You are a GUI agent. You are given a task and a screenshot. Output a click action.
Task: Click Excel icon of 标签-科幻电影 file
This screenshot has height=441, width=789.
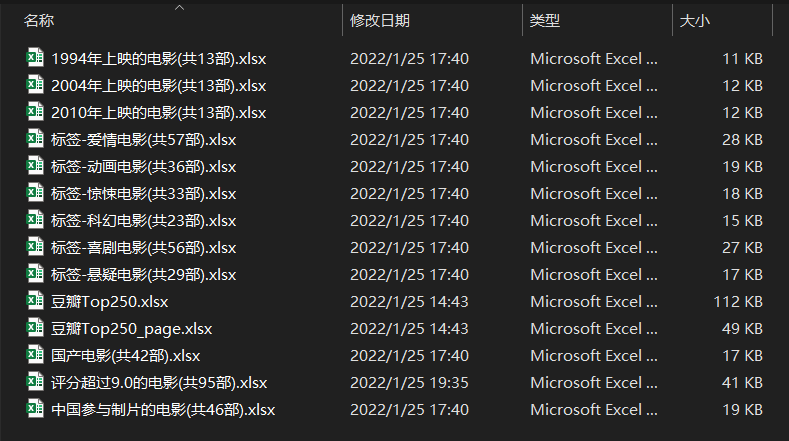click(x=35, y=220)
